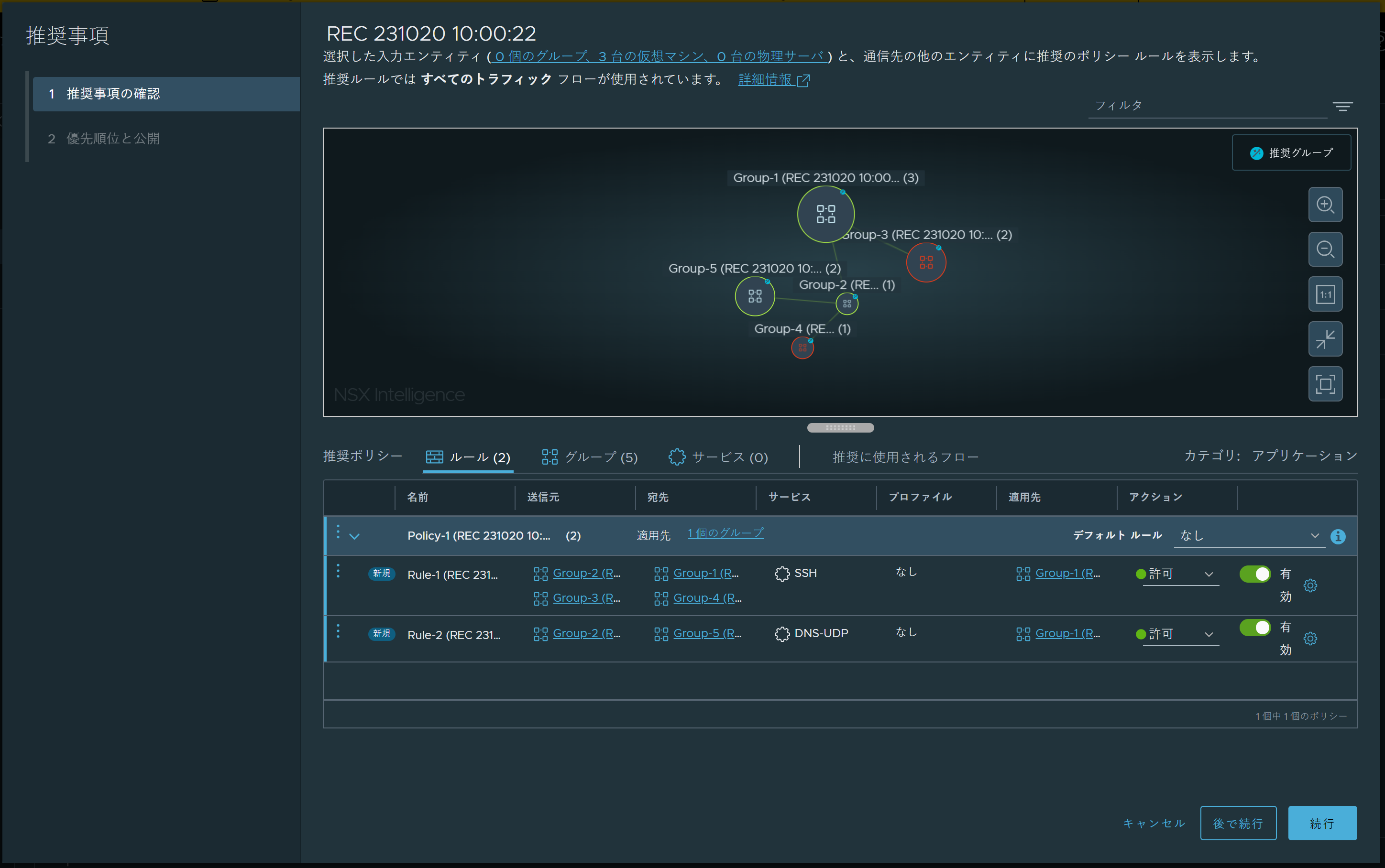
Task: Click the external-link icon beside 詳細情報
Action: click(803, 80)
